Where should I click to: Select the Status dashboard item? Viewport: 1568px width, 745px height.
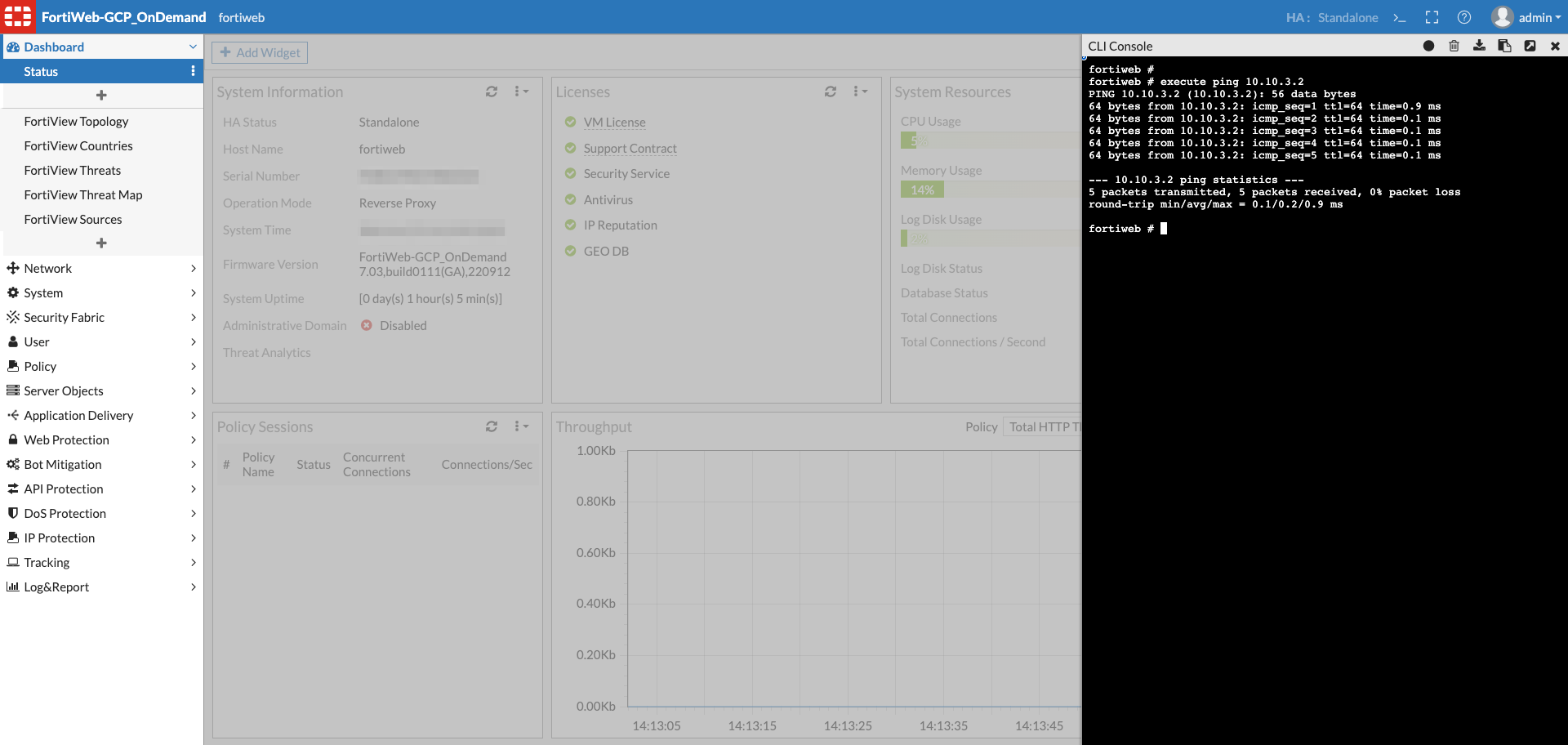[x=101, y=71]
